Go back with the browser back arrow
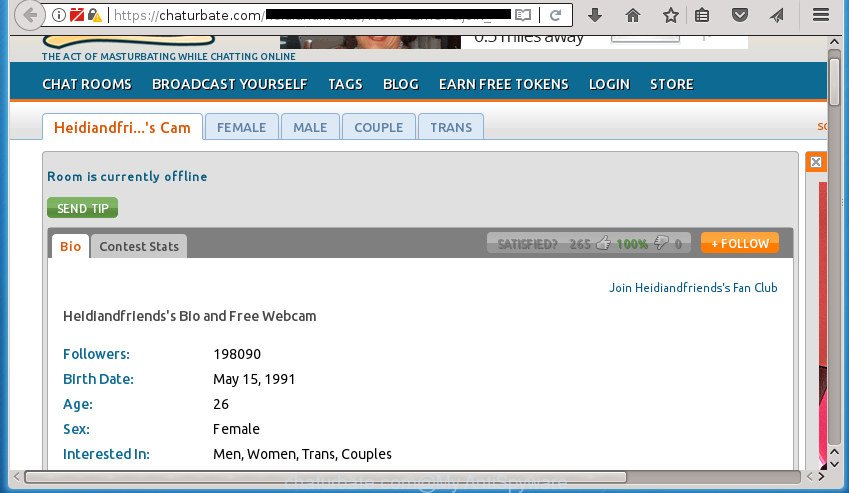The width and height of the screenshot is (849, 493). pos(29,15)
